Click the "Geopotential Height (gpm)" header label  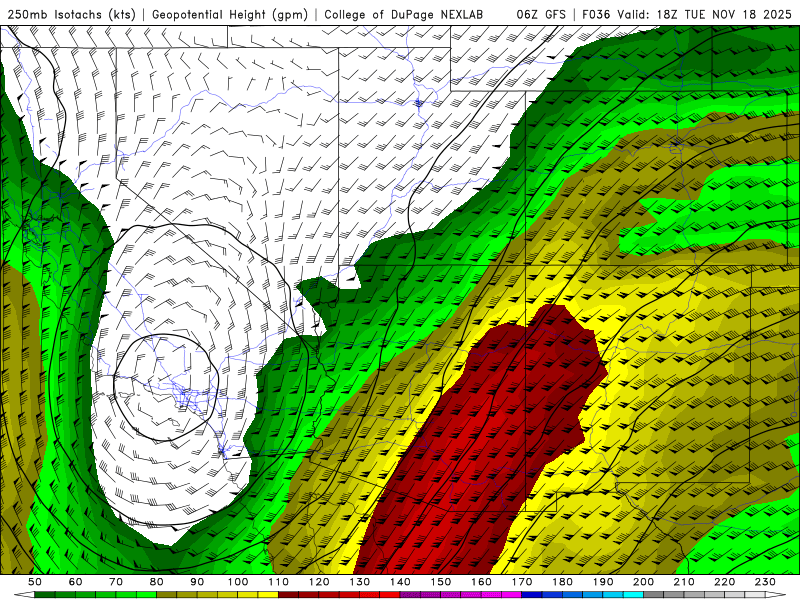[230, 15]
